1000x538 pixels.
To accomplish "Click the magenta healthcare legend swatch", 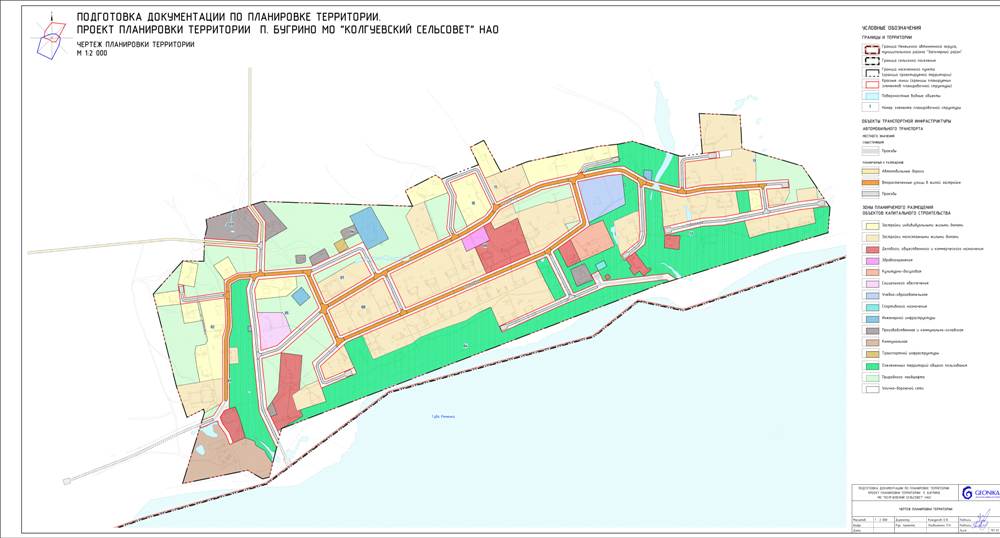I will coord(871,260).
